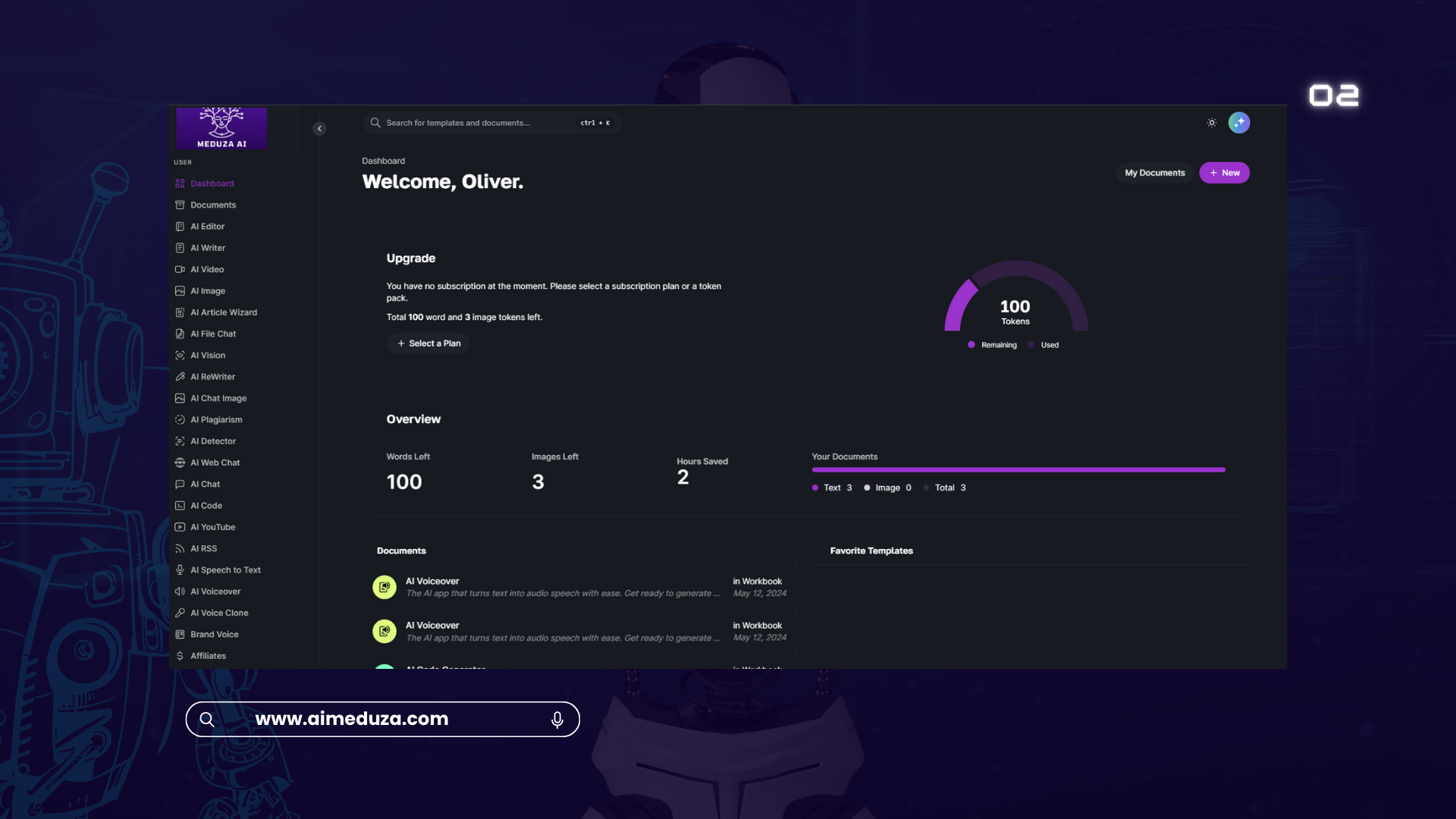This screenshot has height=819, width=1456.
Task: Open the Documents menu item
Action: tap(212, 206)
